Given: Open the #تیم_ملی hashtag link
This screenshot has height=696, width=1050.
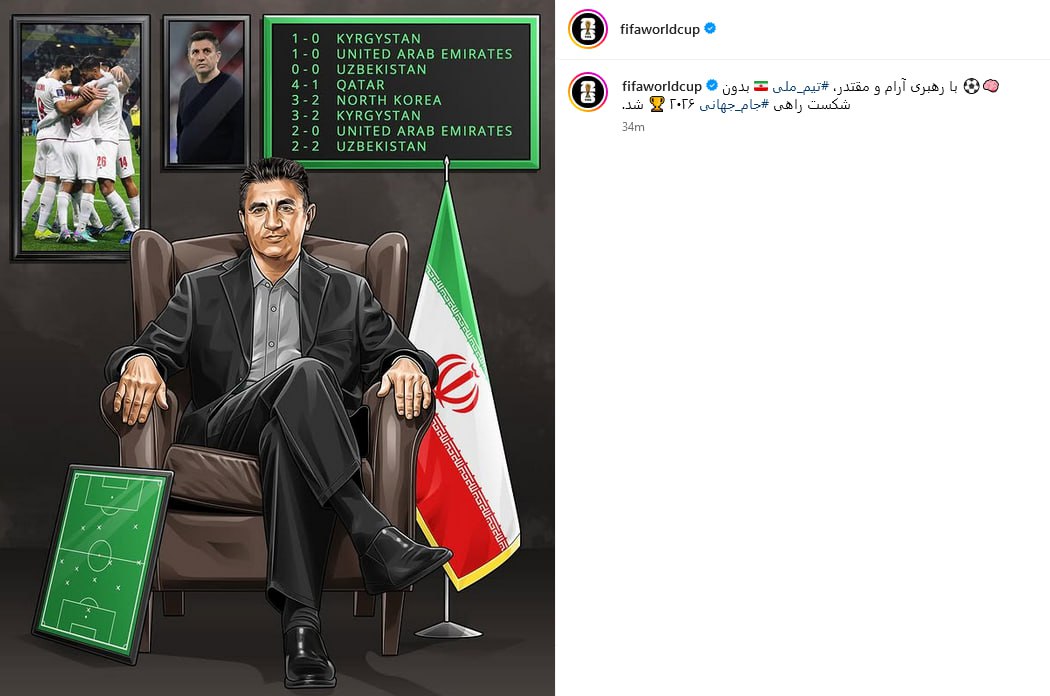Looking at the screenshot, I should (x=800, y=86).
